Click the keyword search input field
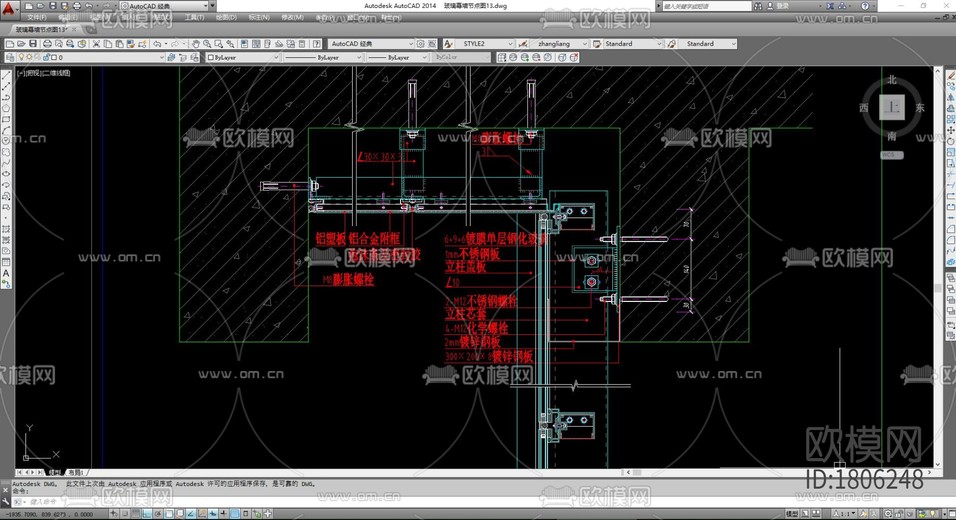The image size is (956, 520). [x=706, y=6]
